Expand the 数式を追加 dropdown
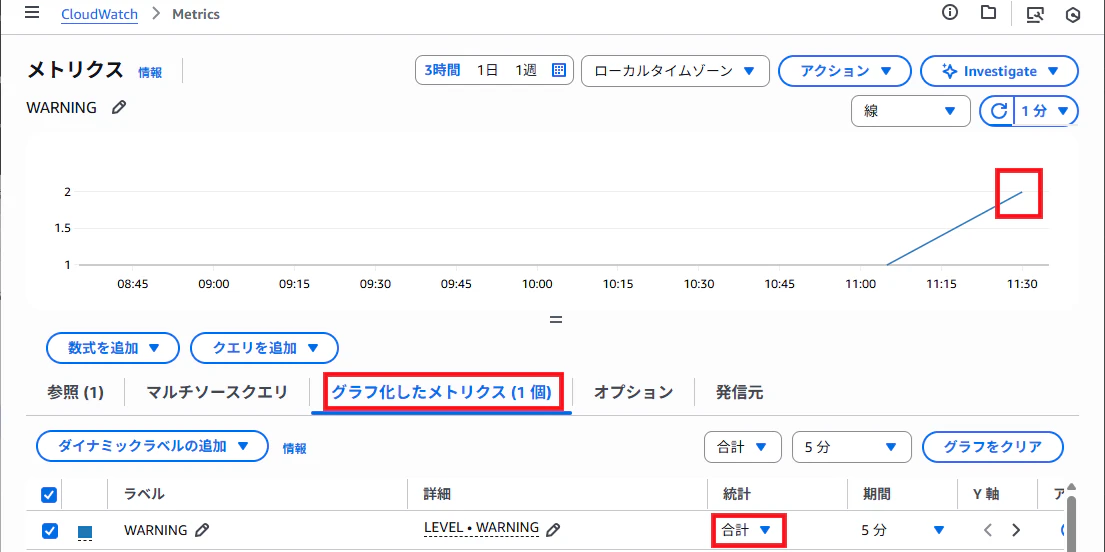 point(113,348)
